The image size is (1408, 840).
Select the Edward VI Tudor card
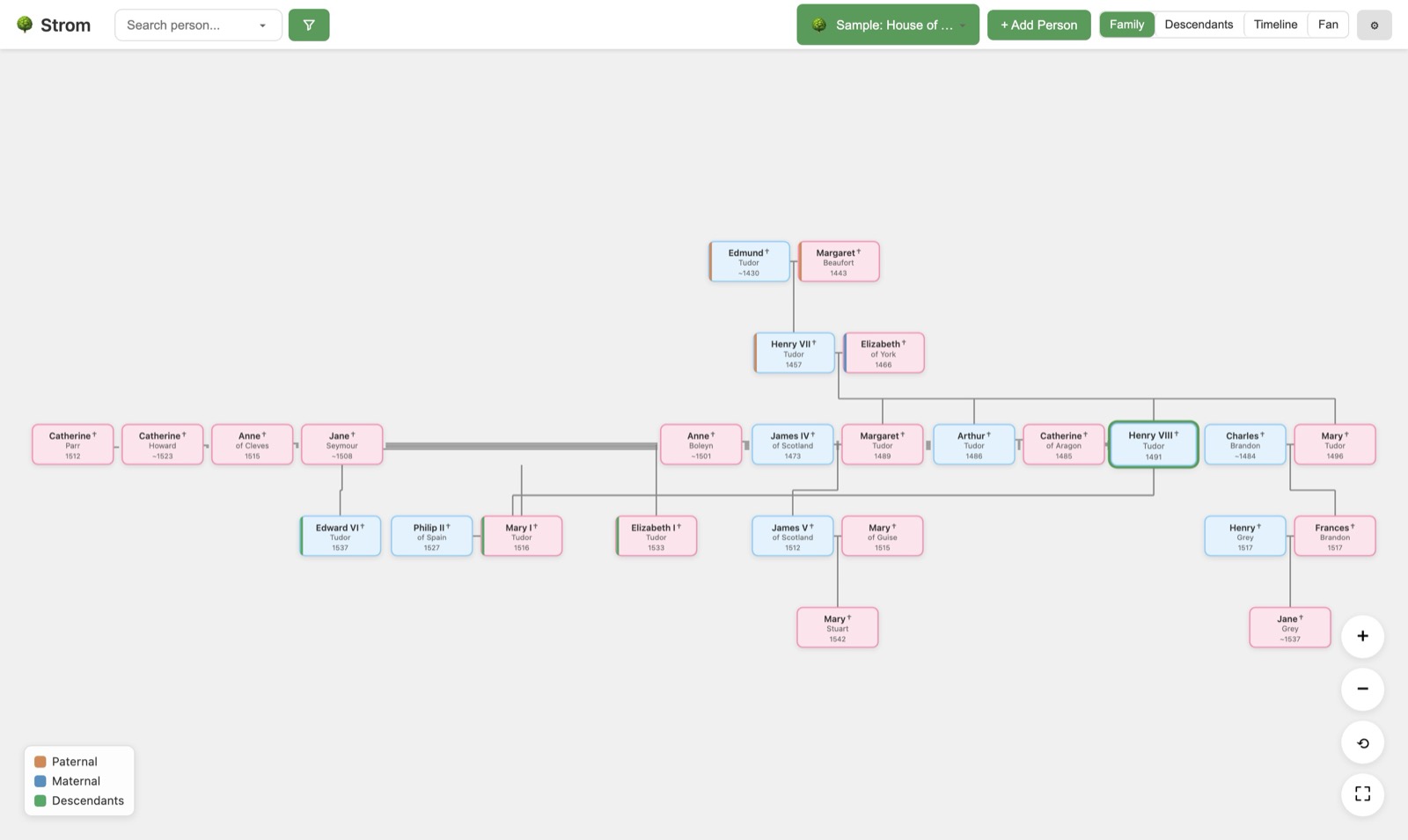pyautogui.click(x=341, y=537)
